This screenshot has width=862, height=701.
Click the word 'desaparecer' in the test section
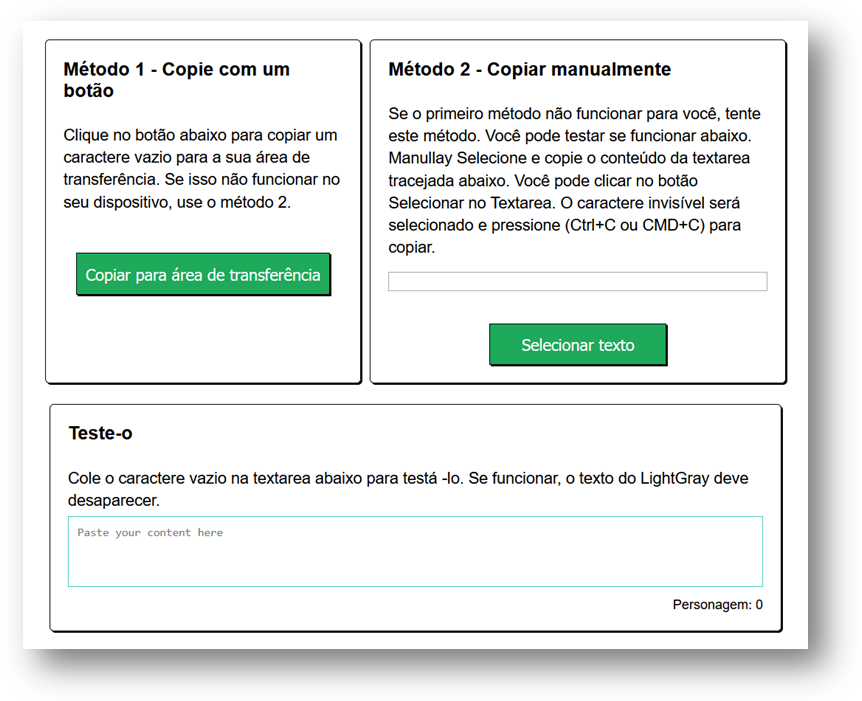coord(113,500)
